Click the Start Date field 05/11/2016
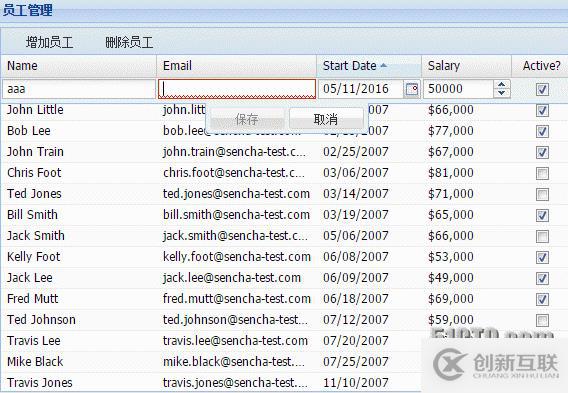The width and height of the screenshot is (568, 393). (361, 89)
